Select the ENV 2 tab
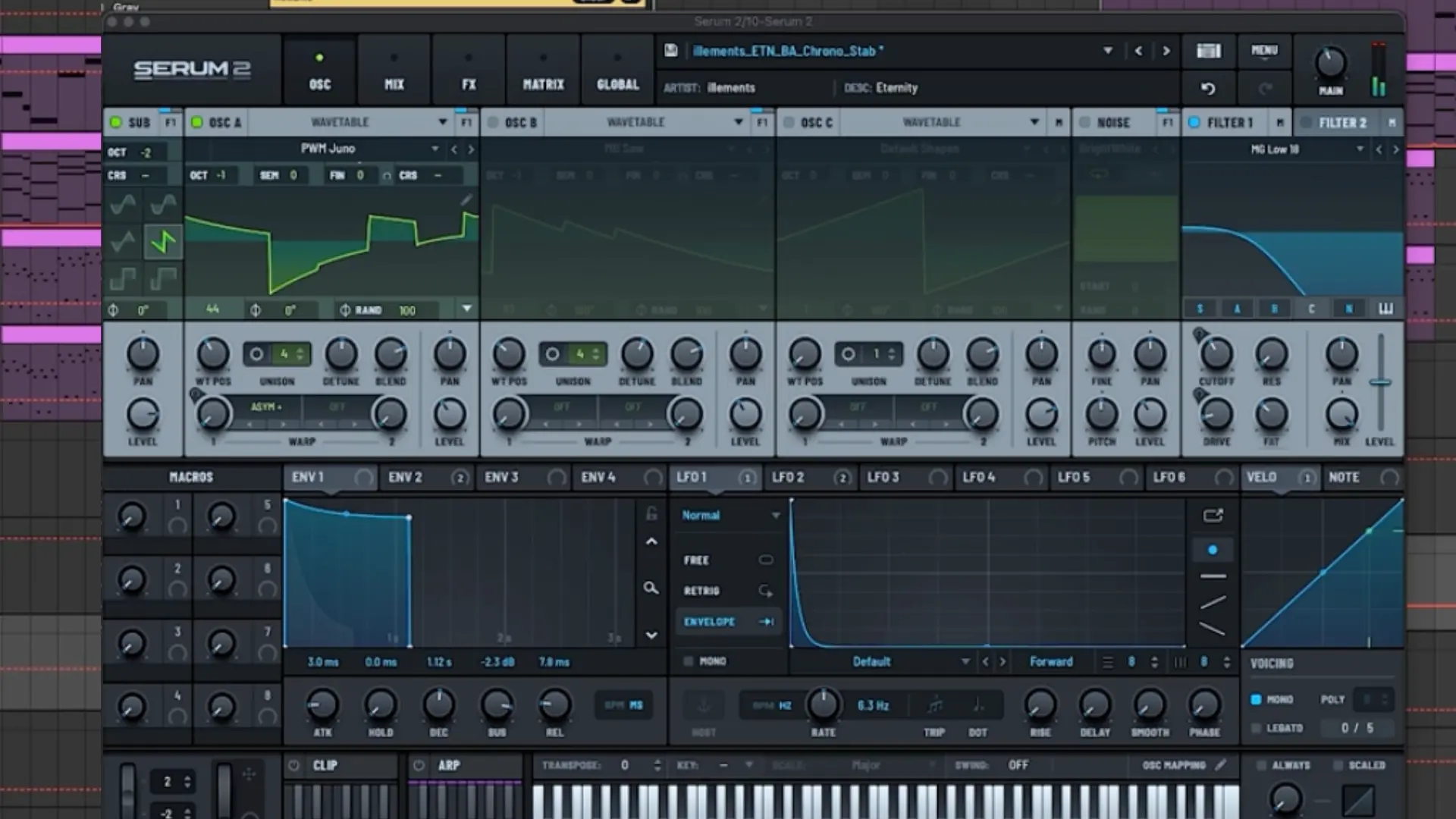Screen dimensions: 1456x819 [x=427, y=478]
